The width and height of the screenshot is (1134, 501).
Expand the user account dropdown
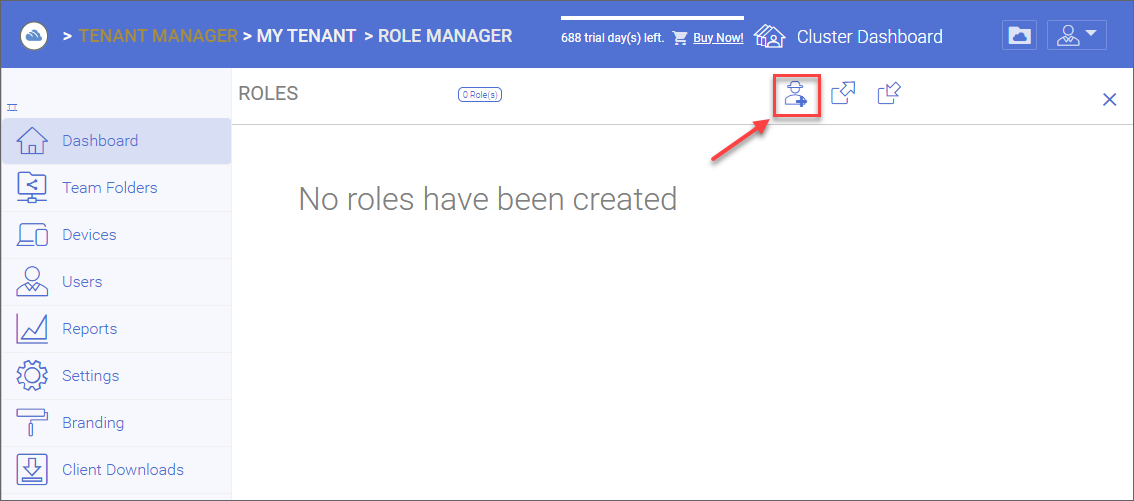[1077, 35]
